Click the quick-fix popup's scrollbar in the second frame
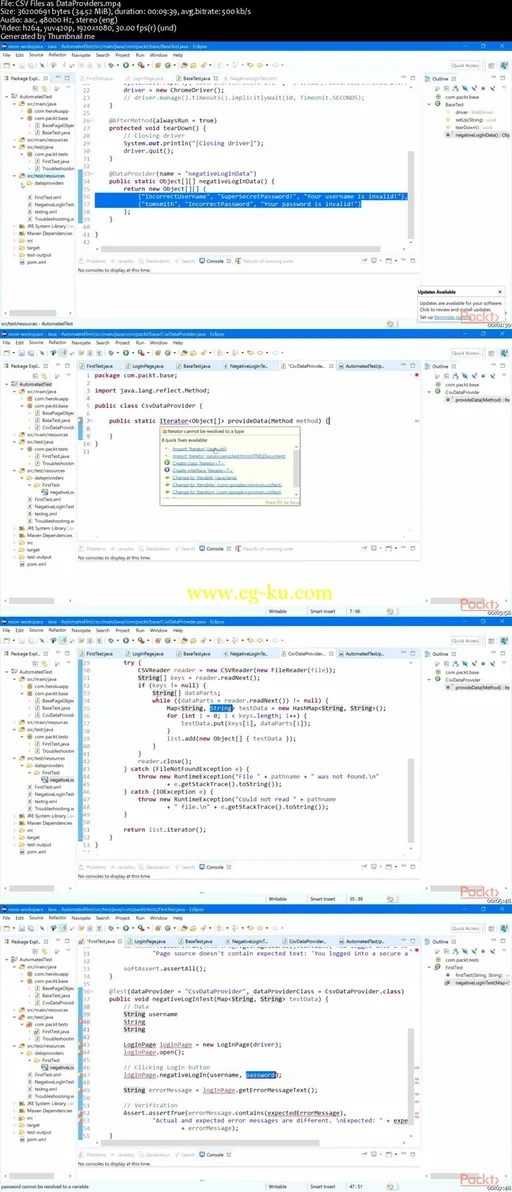The height and width of the screenshot is (1192, 512). coord(297,471)
